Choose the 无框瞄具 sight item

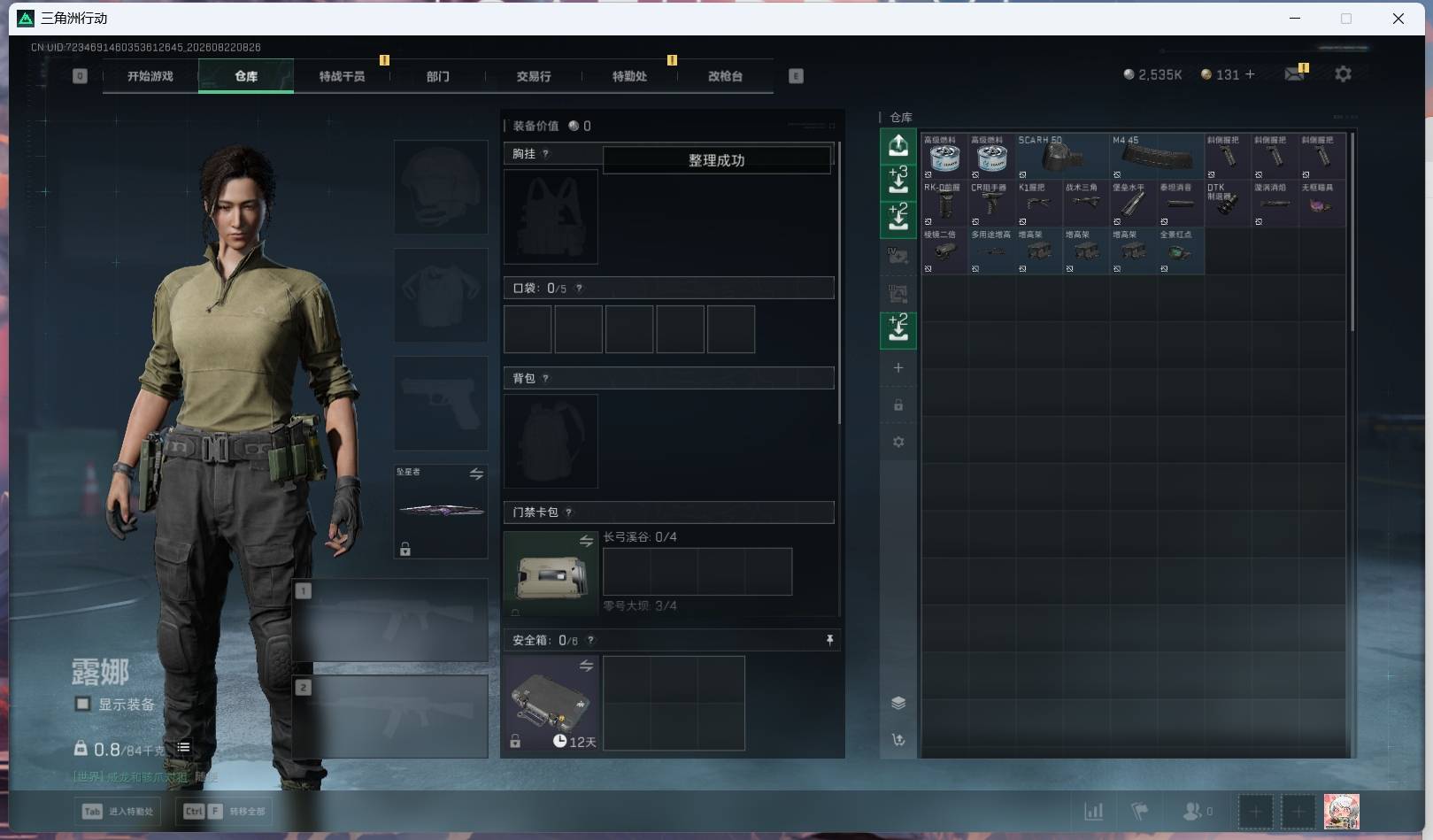click(1322, 204)
